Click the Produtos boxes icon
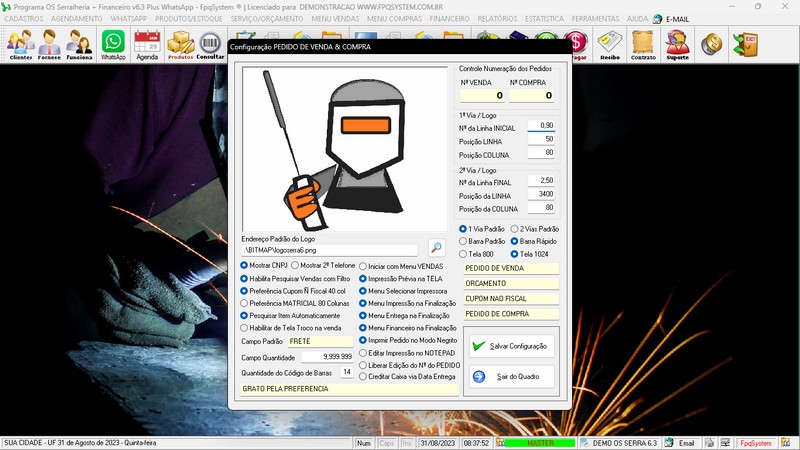The width and height of the screenshot is (800, 450). tap(180, 45)
